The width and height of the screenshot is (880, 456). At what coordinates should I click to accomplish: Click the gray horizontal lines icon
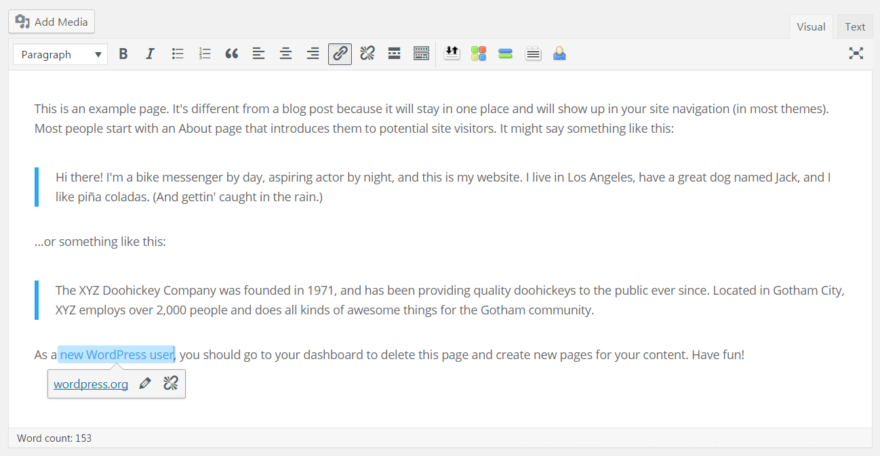coord(533,54)
